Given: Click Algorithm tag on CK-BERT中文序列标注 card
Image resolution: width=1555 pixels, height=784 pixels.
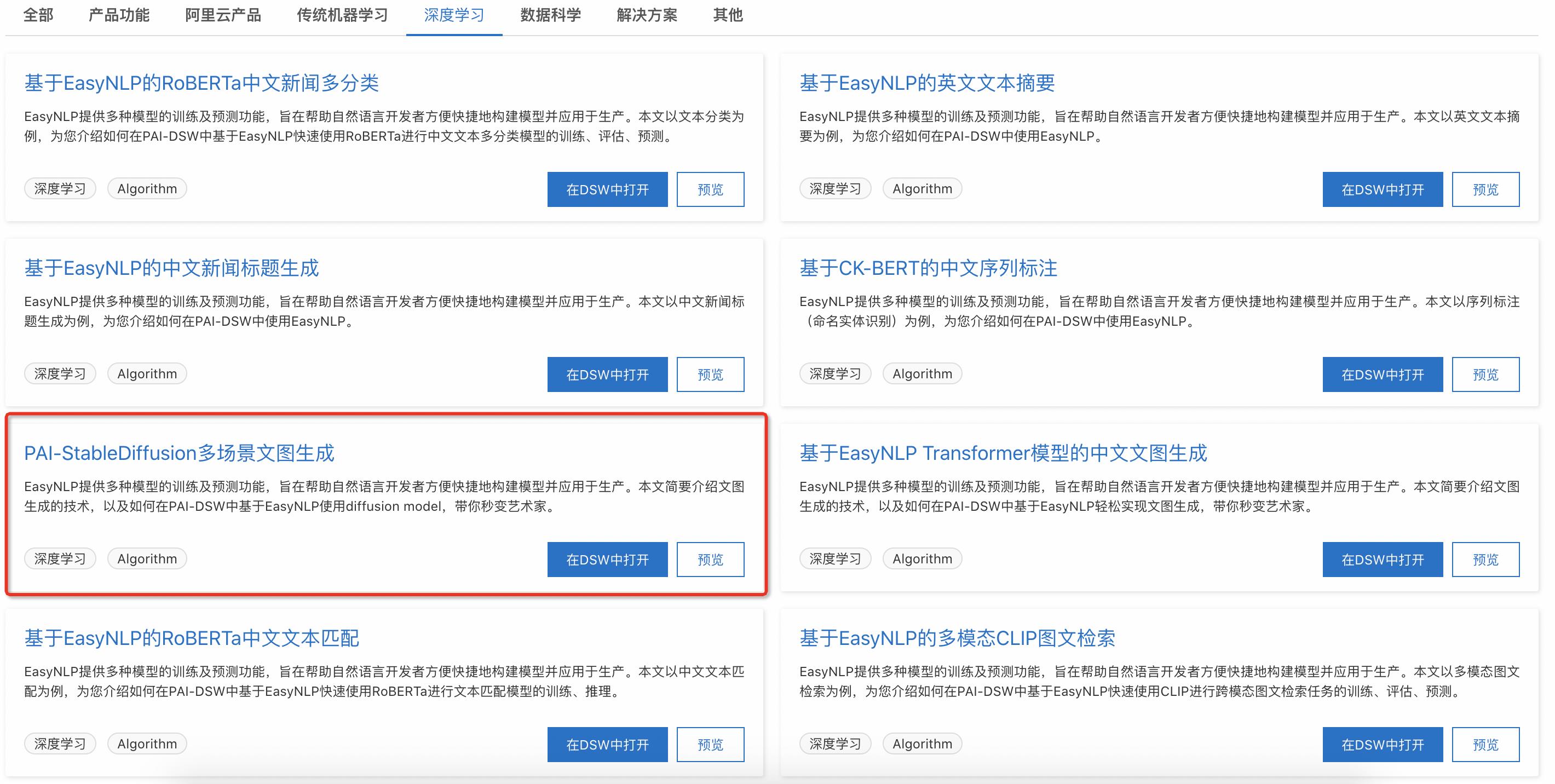Looking at the screenshot, I should point(923,373).
